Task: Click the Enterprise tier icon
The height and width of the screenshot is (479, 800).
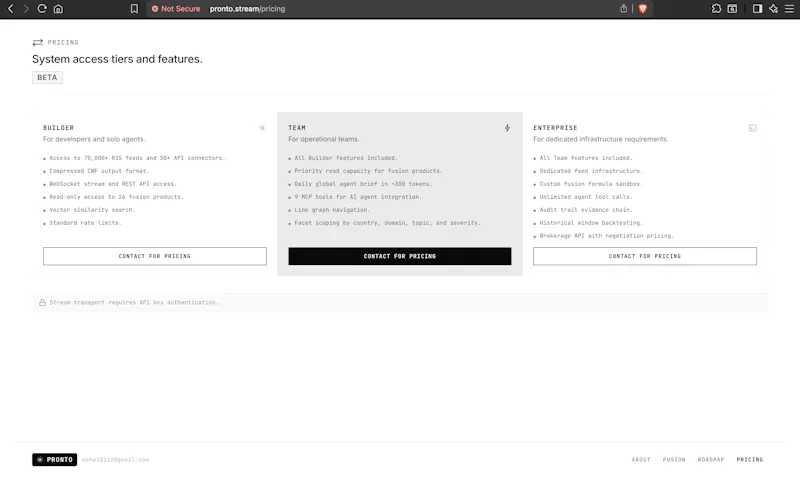Action: coord(753,128)
